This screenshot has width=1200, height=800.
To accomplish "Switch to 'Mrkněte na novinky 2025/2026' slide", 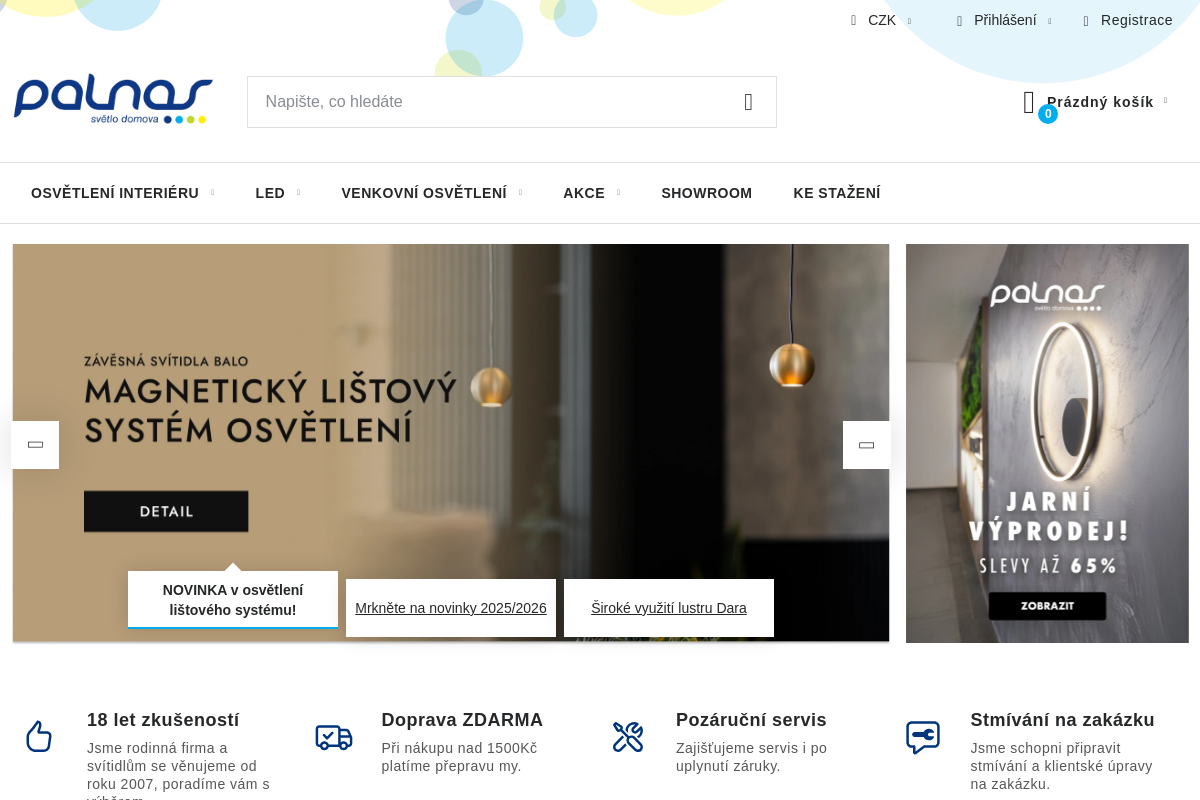I will pyautogui.click(x=450, y=607).
